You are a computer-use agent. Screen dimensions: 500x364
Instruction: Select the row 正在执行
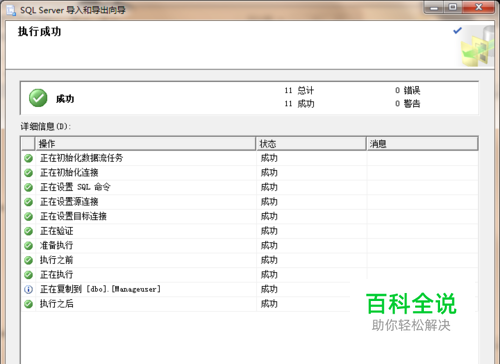(249, 275)
